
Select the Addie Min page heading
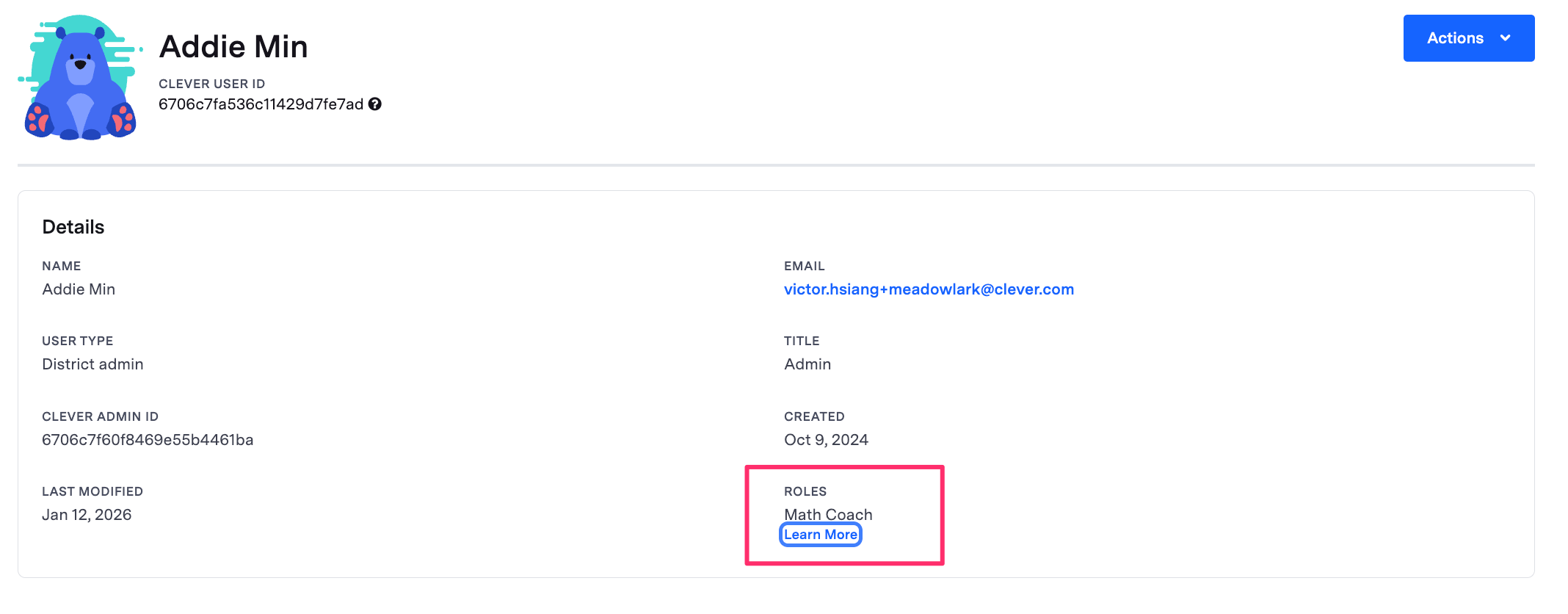click(233, 46)
